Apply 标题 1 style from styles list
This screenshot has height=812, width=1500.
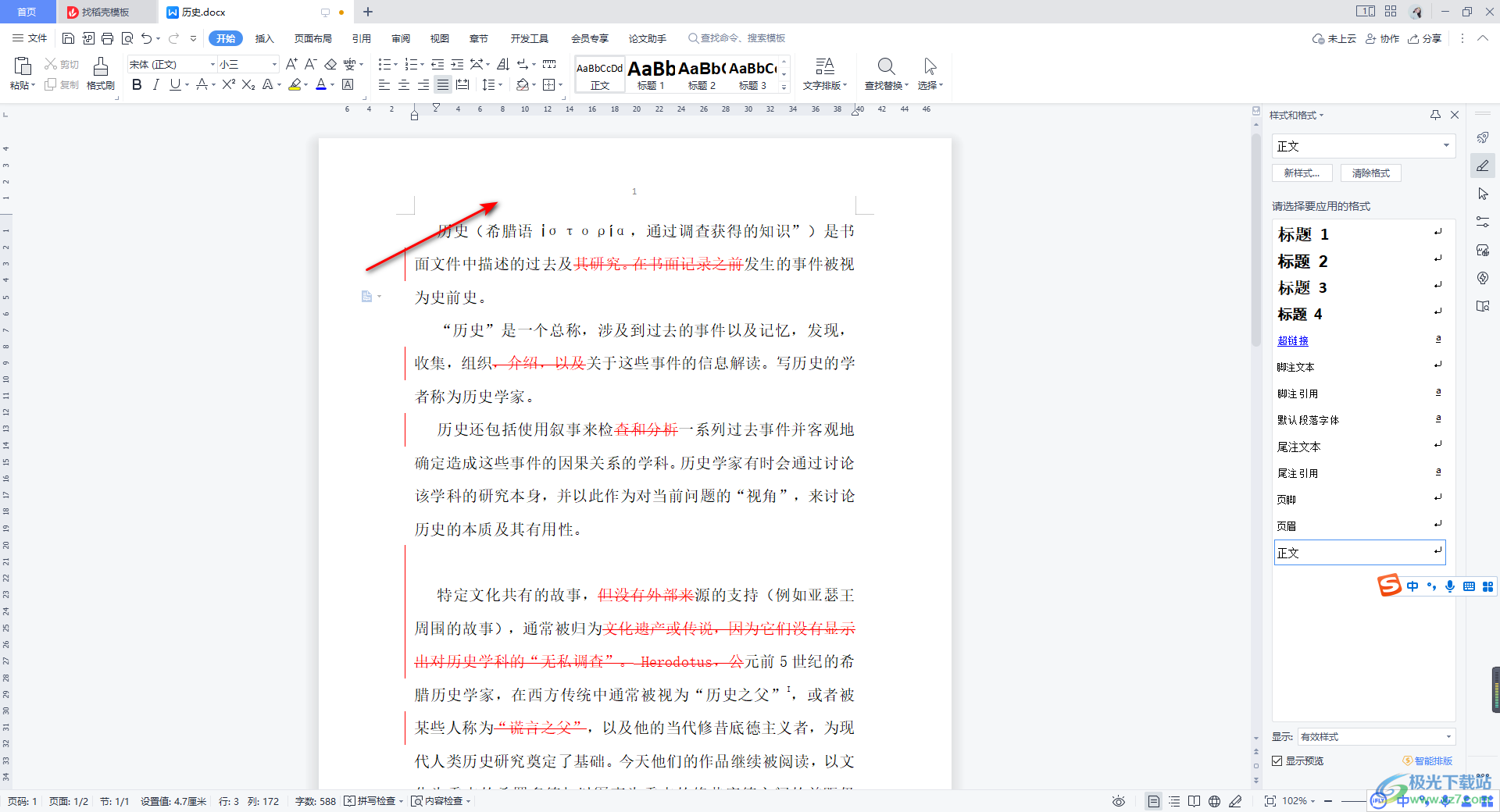tap(1360, 234)
